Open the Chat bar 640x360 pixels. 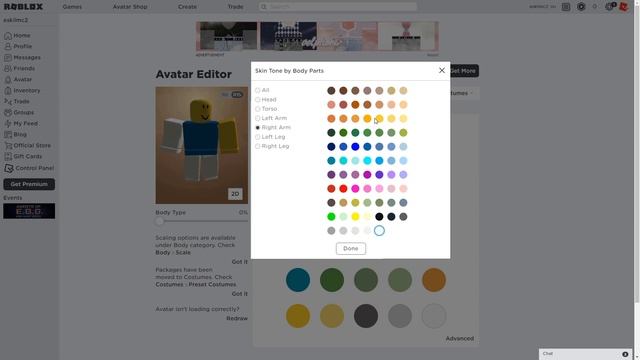[586, 354]
